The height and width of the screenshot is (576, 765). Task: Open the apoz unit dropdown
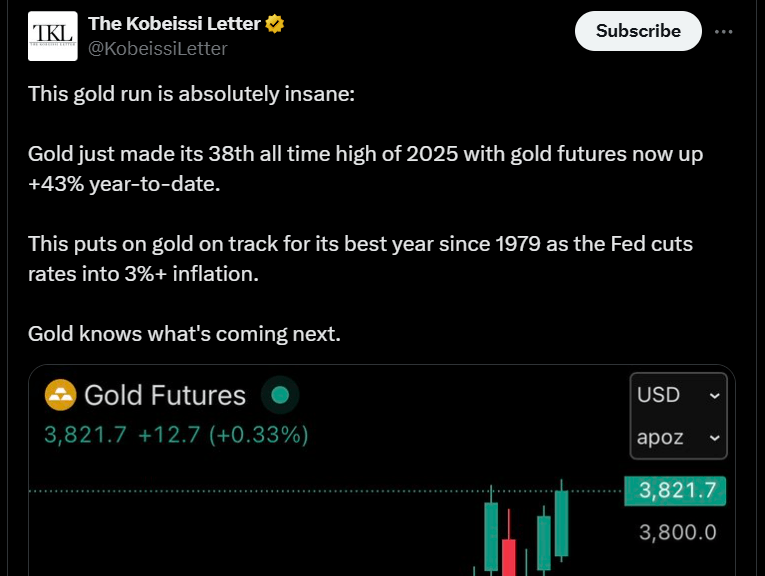[679, 438]
